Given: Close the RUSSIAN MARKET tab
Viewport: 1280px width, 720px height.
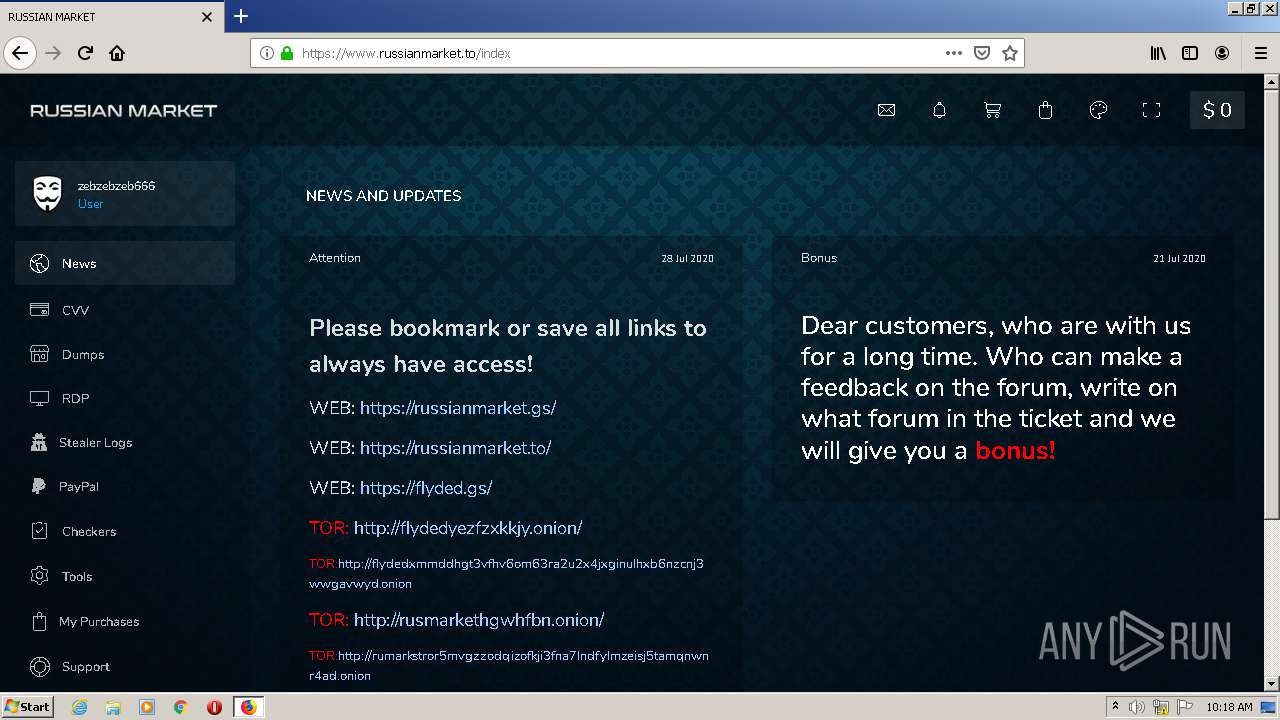Looking at the screenshot, I should 207,17.
